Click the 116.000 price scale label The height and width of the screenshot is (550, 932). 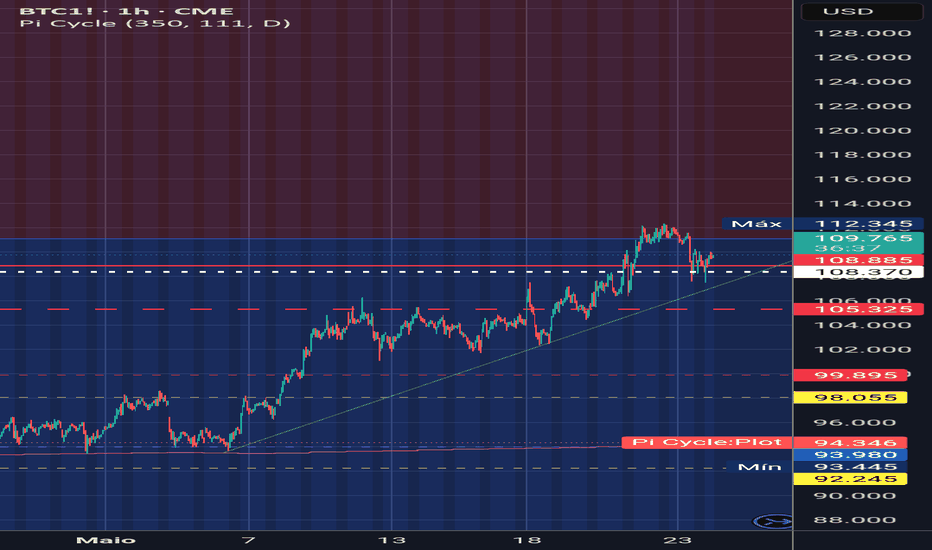point(862,180)
